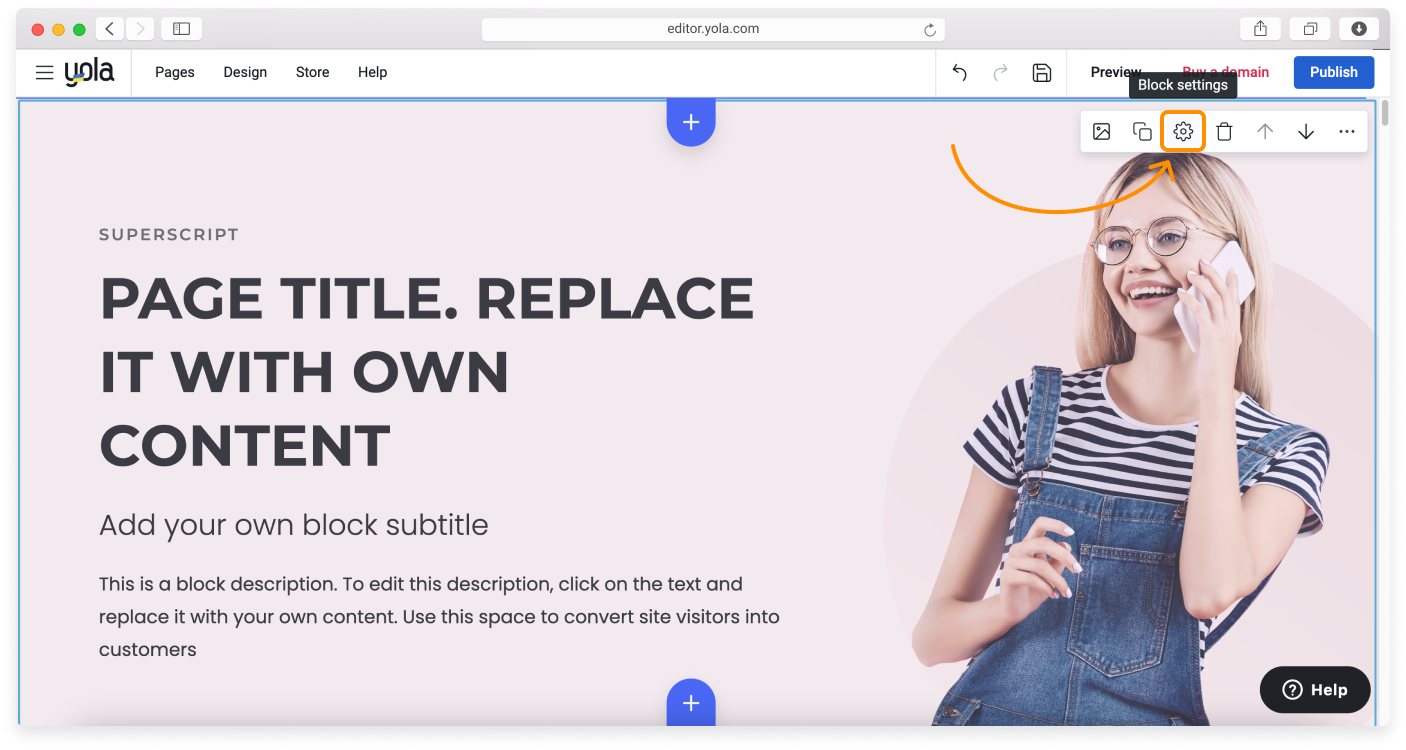Image resolution: width=1406 pixels, height=750 pixels.
Task: Click the Publish button
Action: tap(1333, 72)
